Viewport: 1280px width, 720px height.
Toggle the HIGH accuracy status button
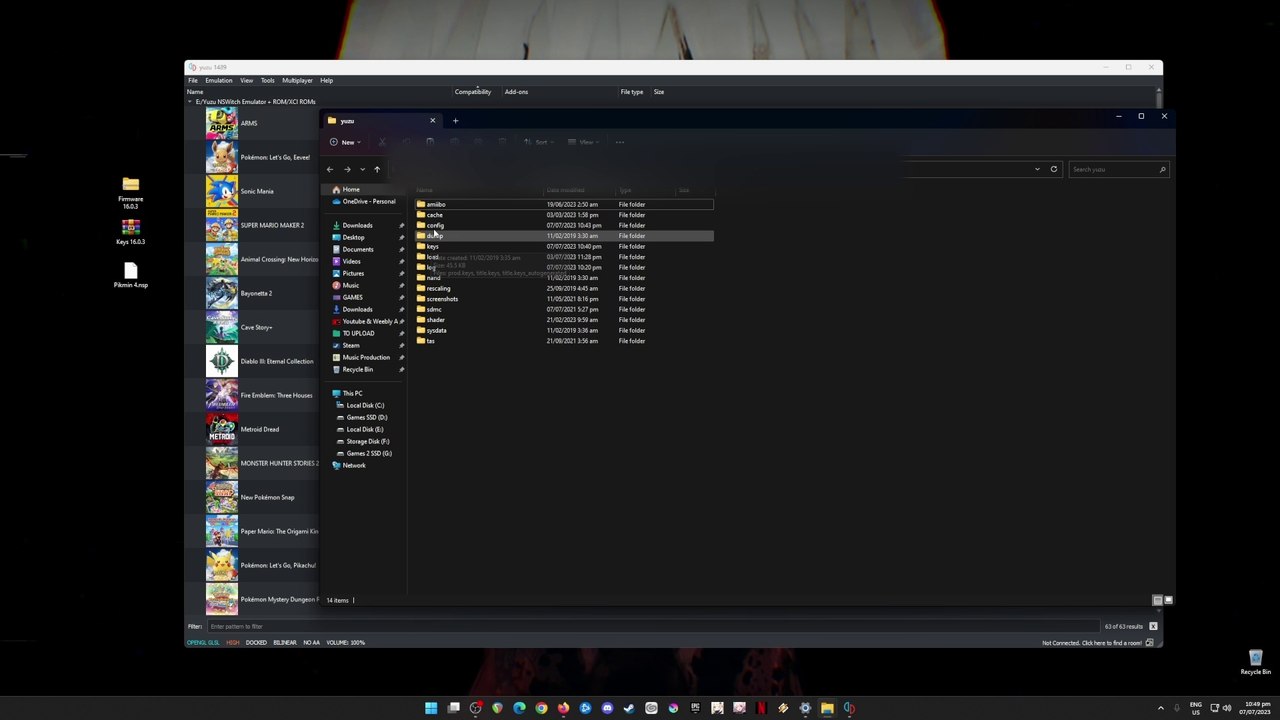tap(233, 642)
